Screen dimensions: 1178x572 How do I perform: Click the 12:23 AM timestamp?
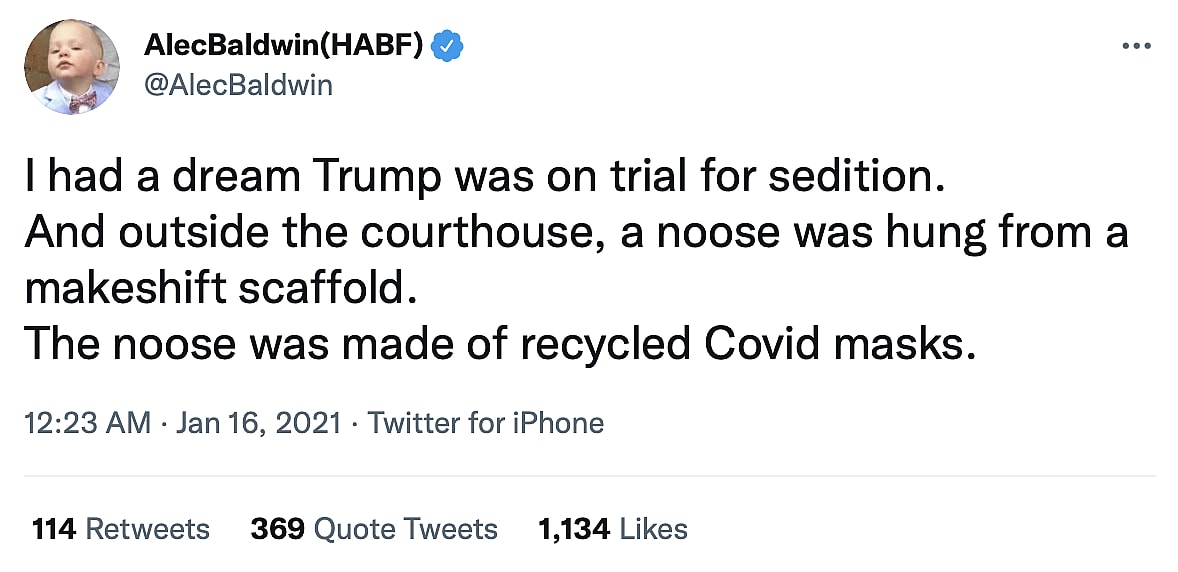tap(87, 423)
